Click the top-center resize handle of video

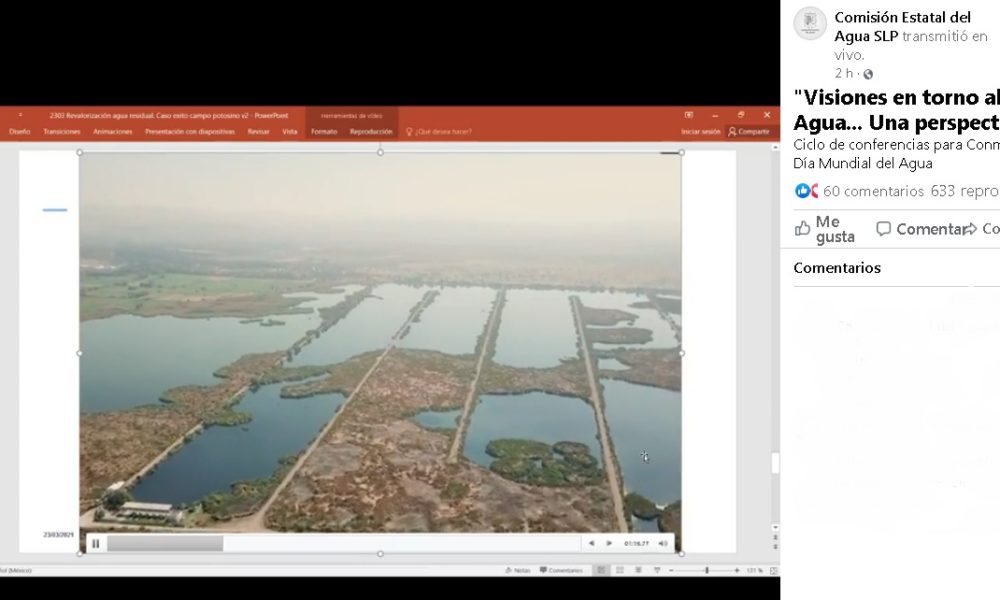[380, 152]
